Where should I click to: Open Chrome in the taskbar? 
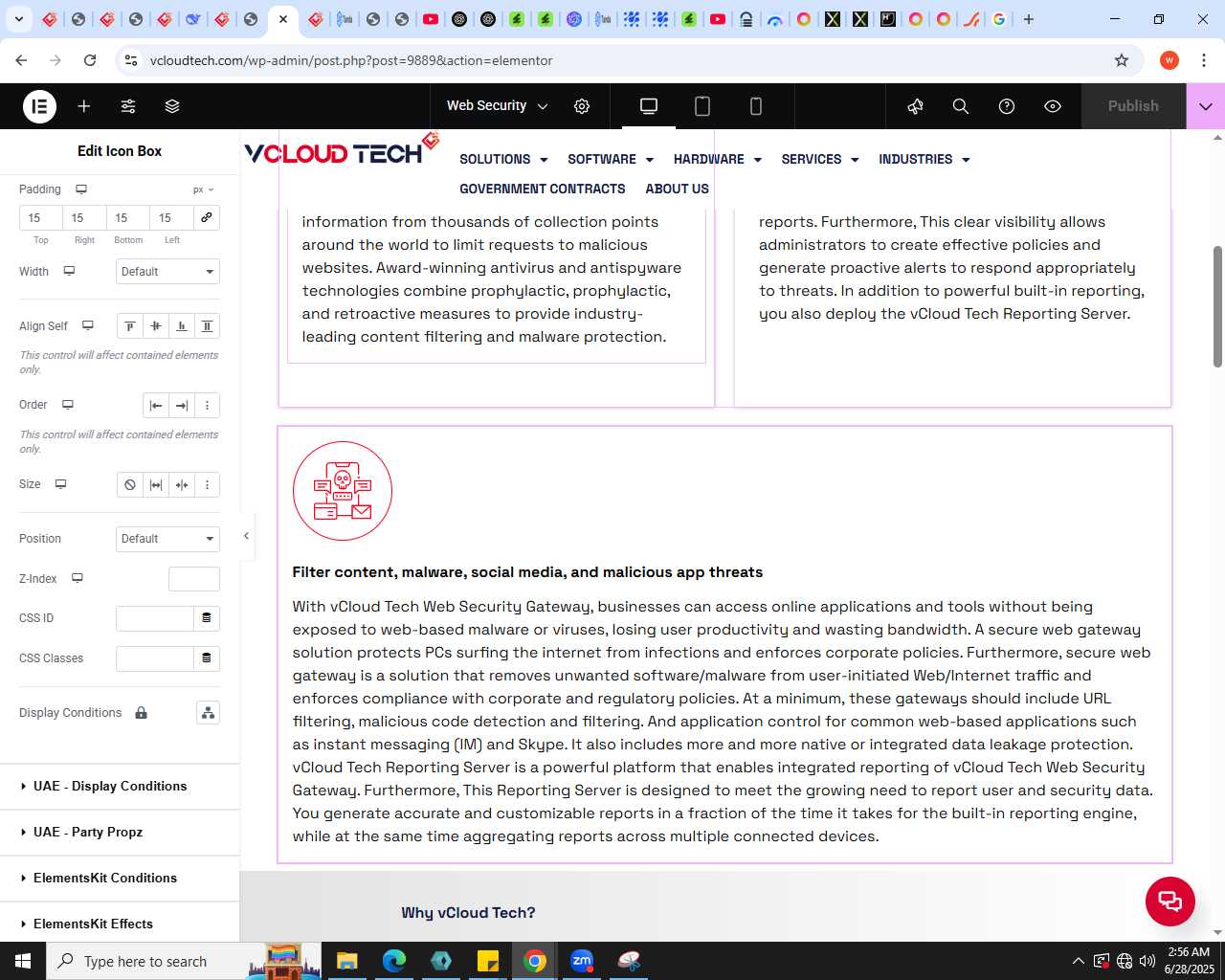pos(535,961)
